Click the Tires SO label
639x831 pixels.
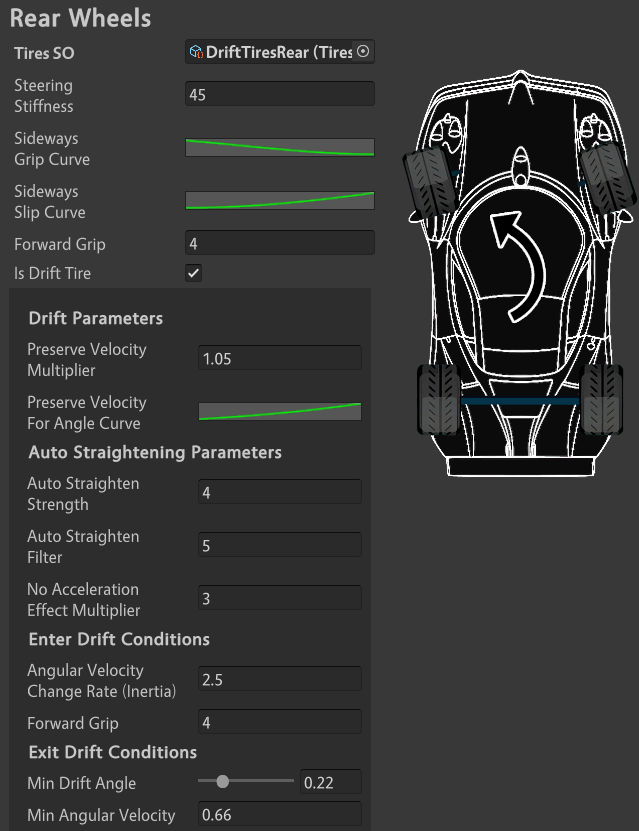click(44, 53)
